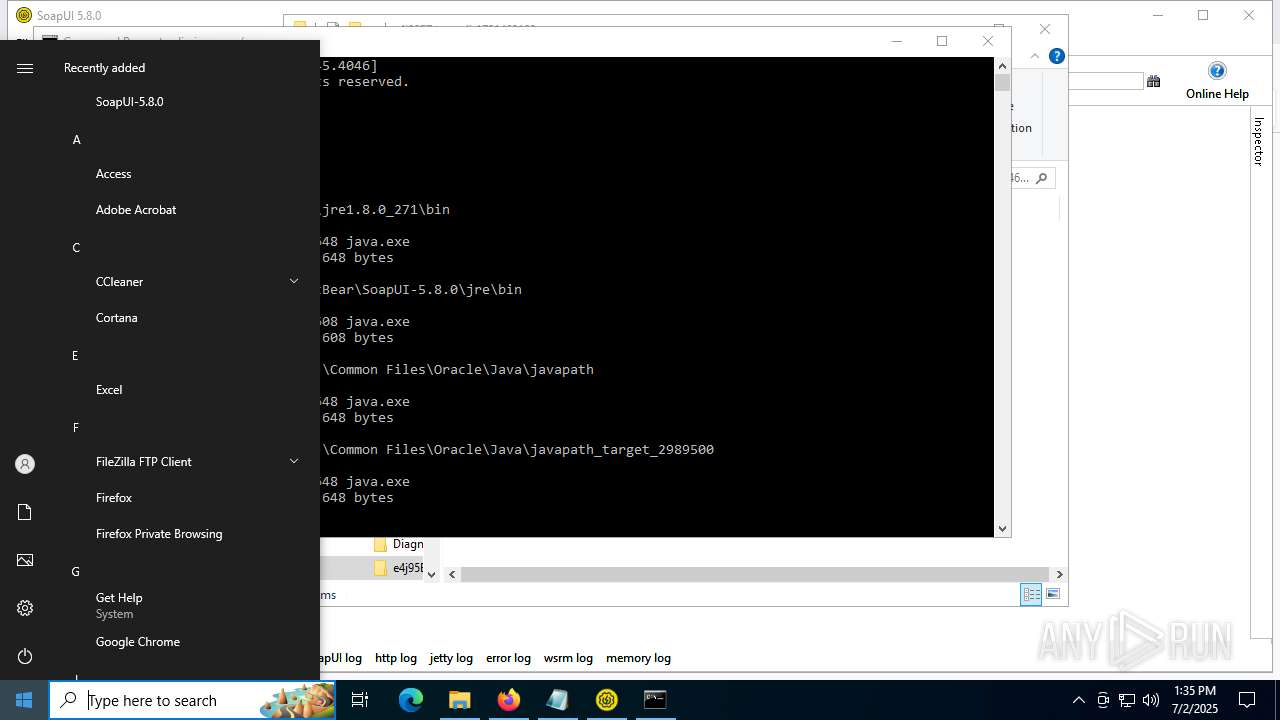The height and width of the screenshot is (720, 1280).
Task: Switch to the error log tab
Action: tap(508, 658)
